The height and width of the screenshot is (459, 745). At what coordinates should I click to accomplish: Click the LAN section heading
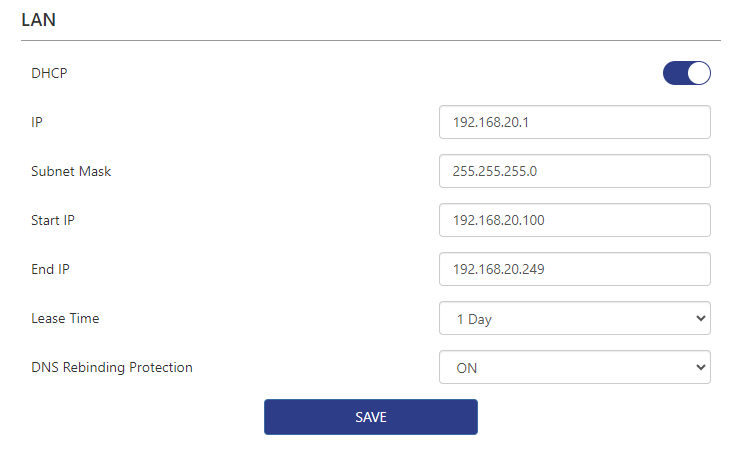click(40, 19)
